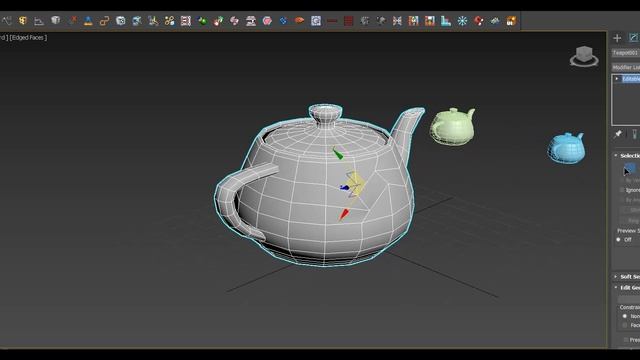This screenshot has width=640, height=360.
Task: Select the Off preview selection radio button
Action: click(x=618, y=240)
